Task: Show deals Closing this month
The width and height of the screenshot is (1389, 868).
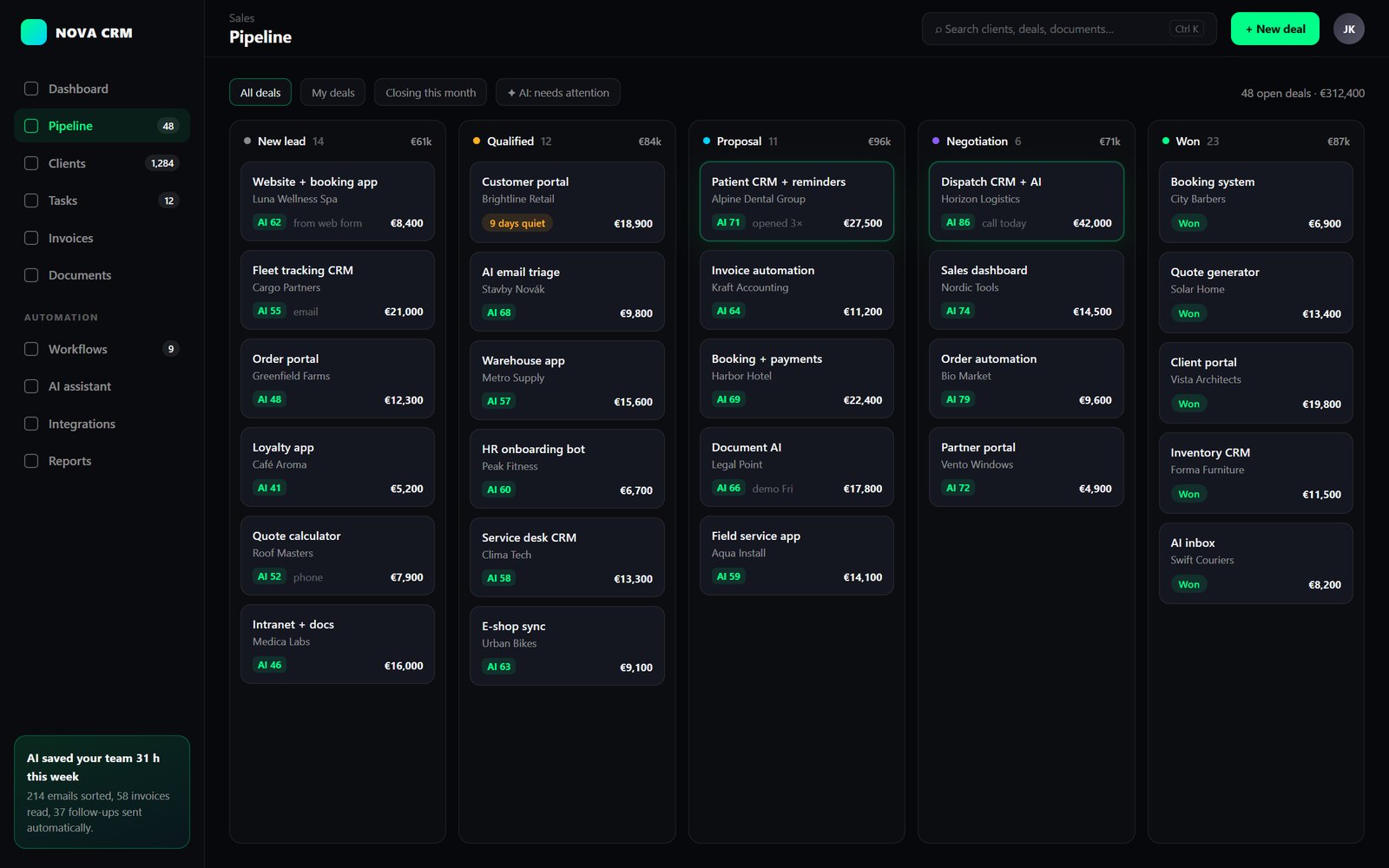Action: click(431, 93)
